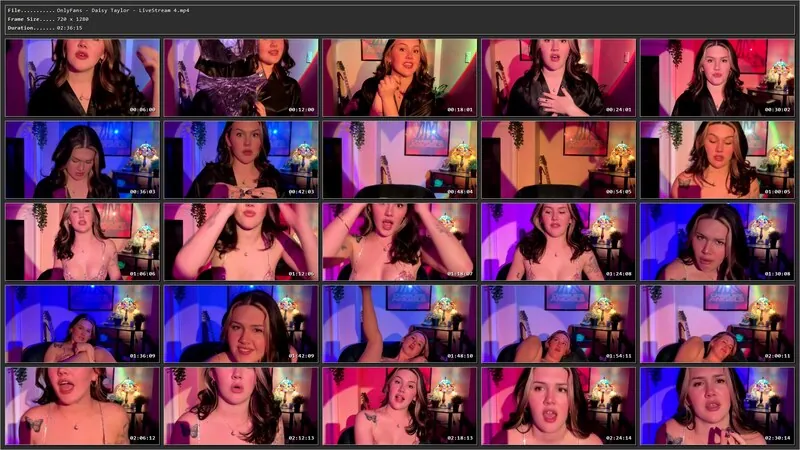This screenshot has width=800, height=450.
Task: Click the File name line ending 'LiveStream 4.mp4'
Action: pos(98,10)
